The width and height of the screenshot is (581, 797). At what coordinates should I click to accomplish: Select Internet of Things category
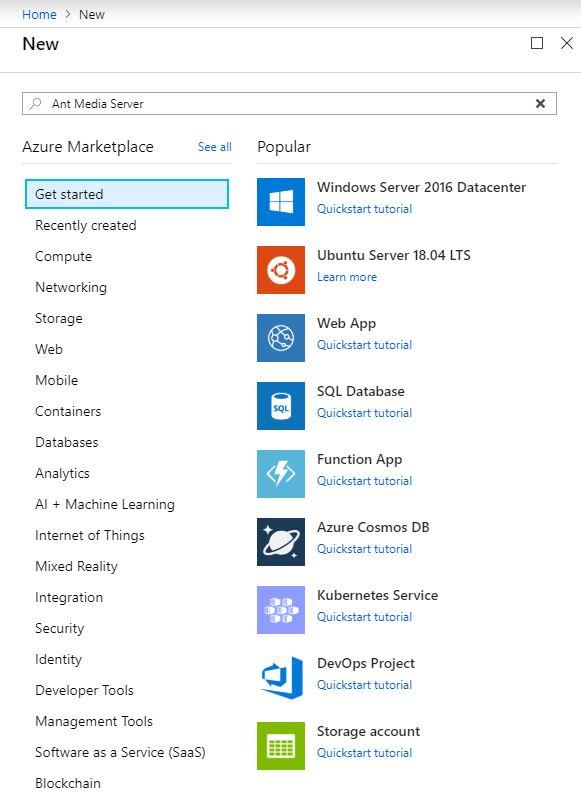click(89, 535)
